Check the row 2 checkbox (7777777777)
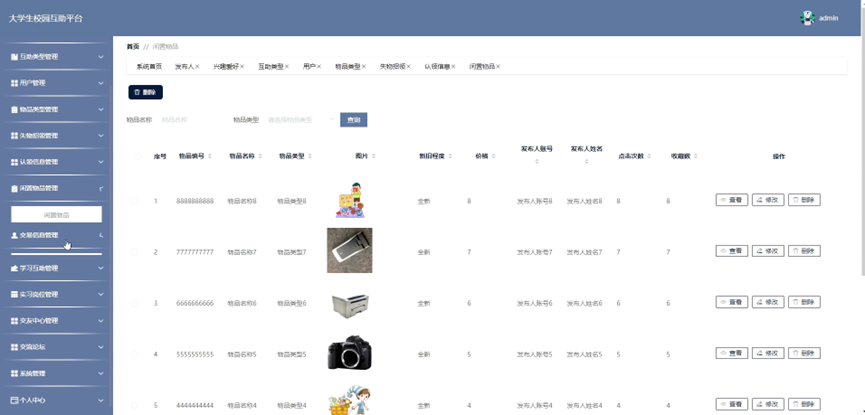This screenshot has height=415, width=865. pyautogui.click(x=135, y=252)
